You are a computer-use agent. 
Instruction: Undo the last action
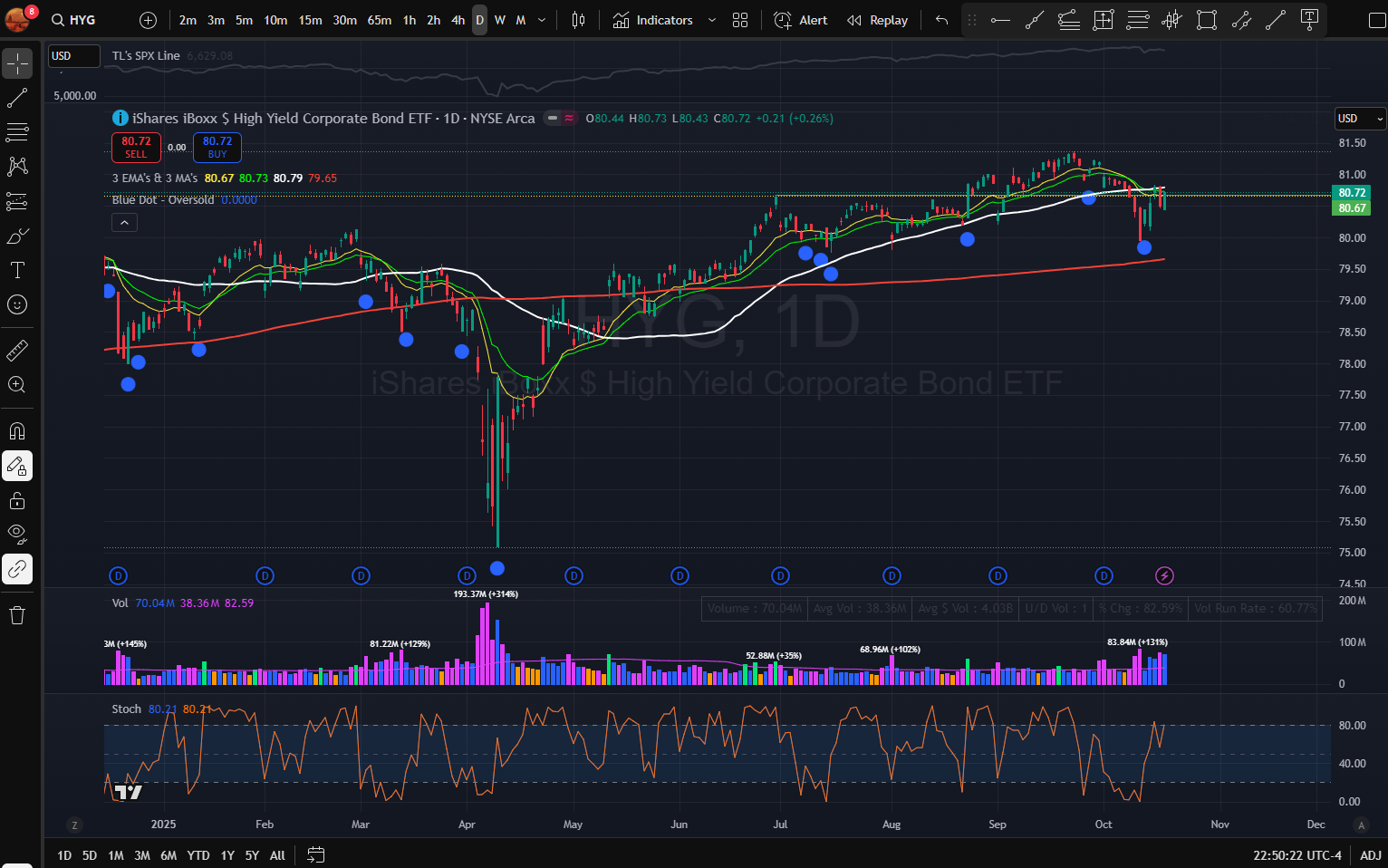(x=942, y=20)
